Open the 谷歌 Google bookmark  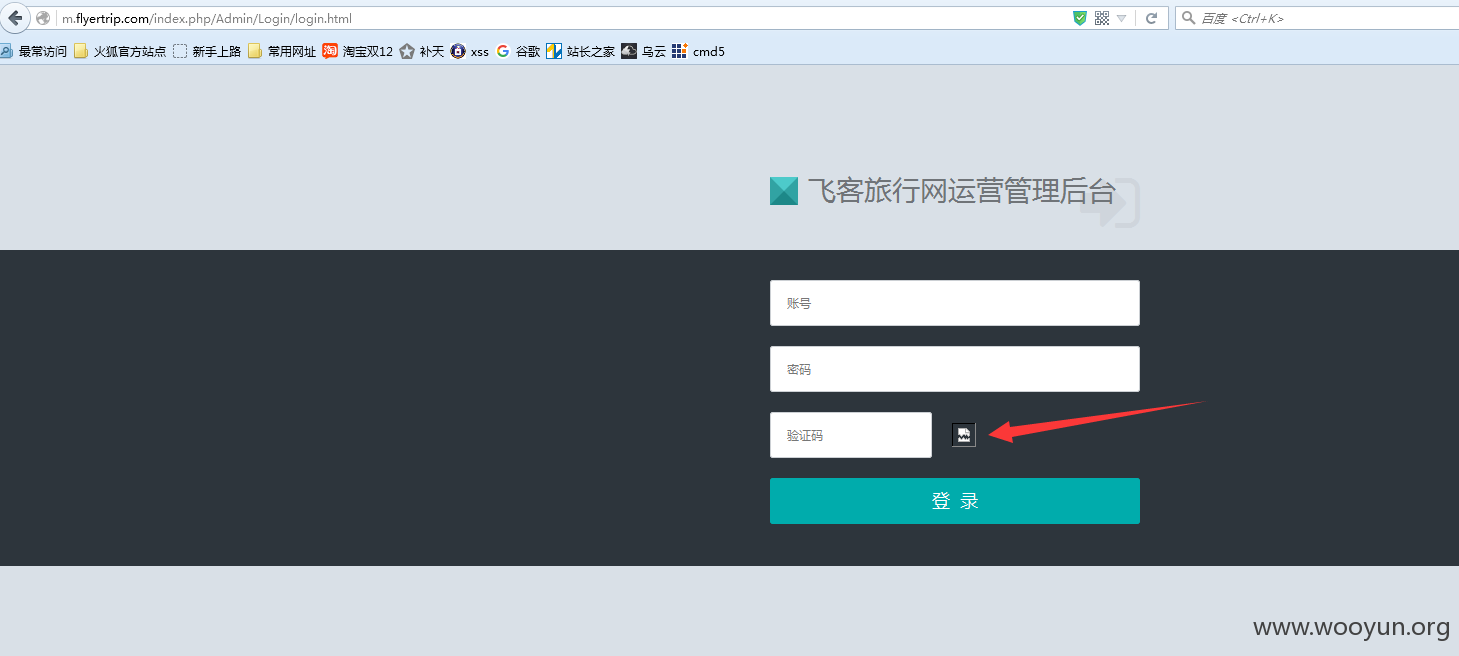[518, 51]
